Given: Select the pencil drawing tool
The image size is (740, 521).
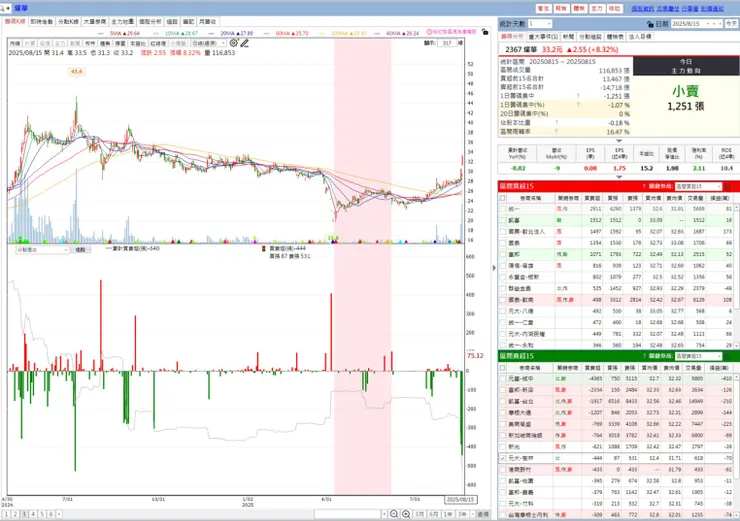Looking at the screenshot, I should click(244, 43).
